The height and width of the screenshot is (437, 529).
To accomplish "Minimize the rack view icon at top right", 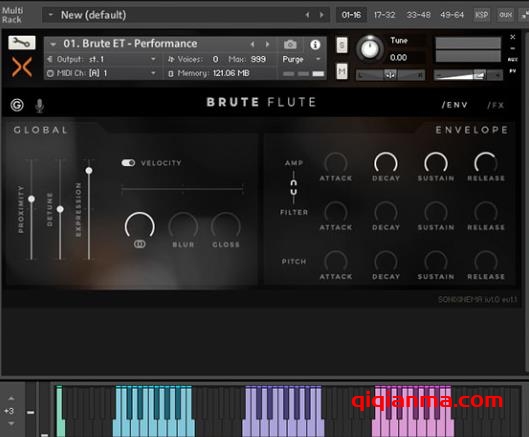I will (x=525, y=15).
